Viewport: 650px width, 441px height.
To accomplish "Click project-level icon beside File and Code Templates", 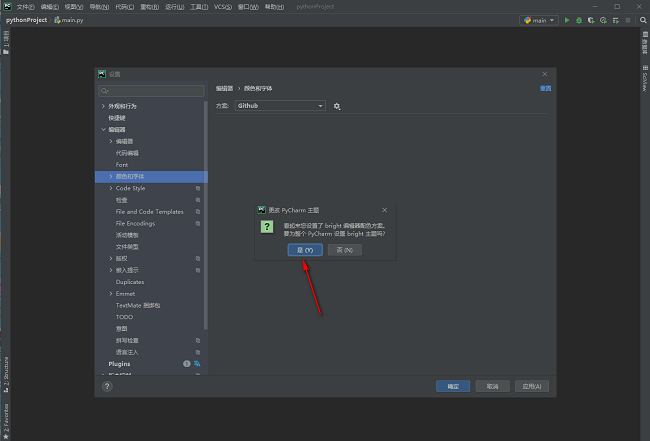I will [198, 211].
